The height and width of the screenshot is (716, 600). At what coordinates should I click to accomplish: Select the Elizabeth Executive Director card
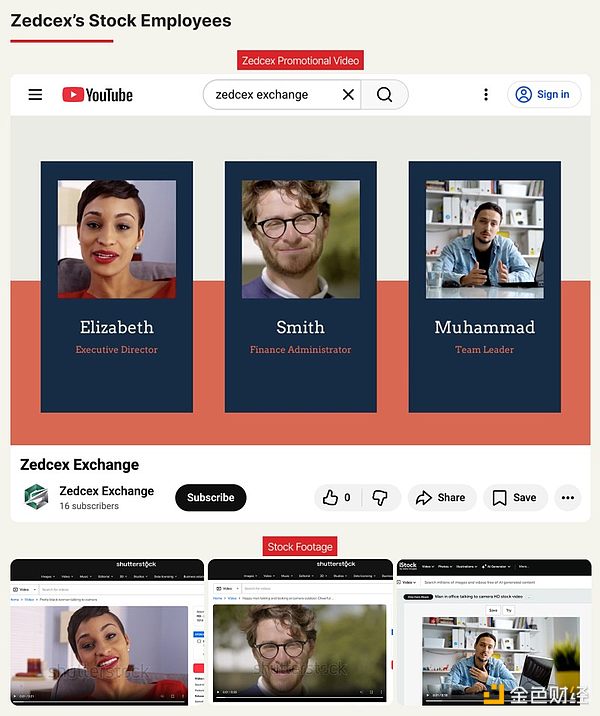pyautogui.click(x=117, y=287)
